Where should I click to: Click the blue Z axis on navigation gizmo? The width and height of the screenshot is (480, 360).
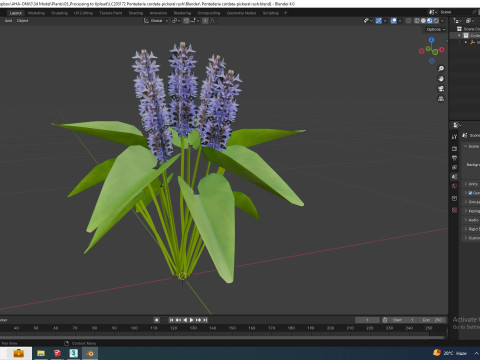(432, 40)
